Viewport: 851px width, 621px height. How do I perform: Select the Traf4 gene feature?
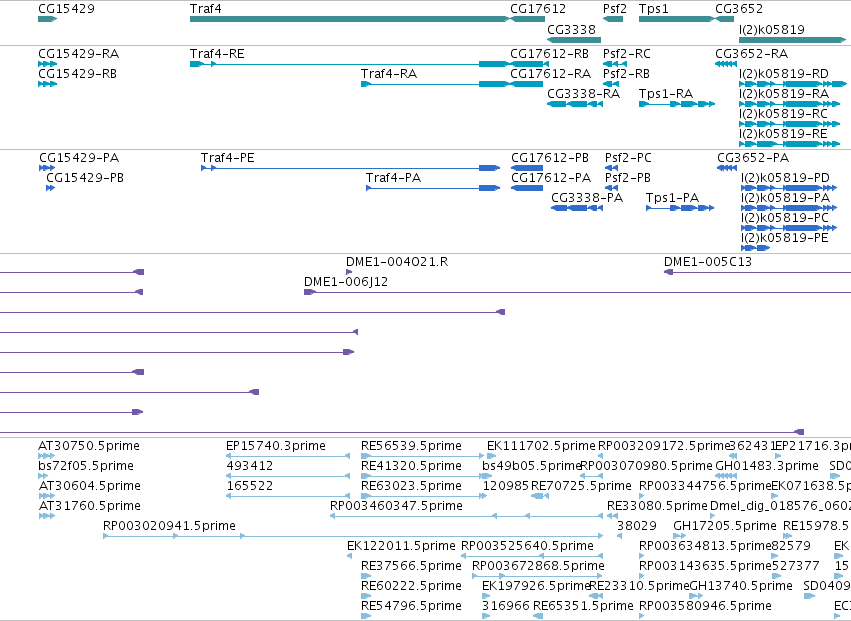[x=350, y=19]
